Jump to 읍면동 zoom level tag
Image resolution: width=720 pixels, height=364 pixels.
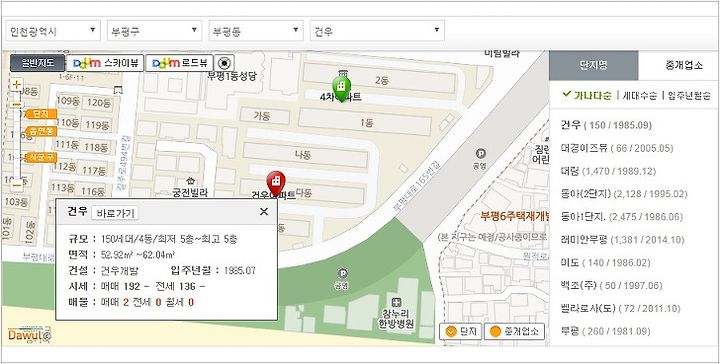41,131
